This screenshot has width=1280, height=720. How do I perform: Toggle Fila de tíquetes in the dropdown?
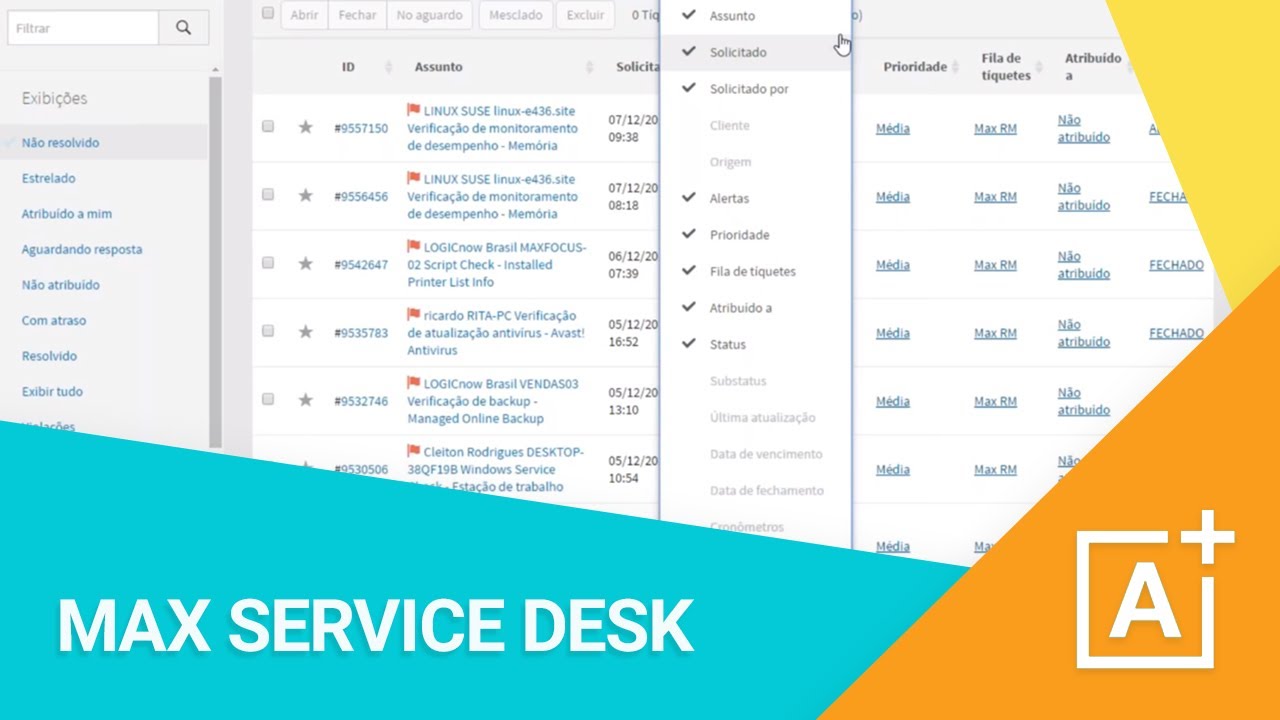pos(756,271)
